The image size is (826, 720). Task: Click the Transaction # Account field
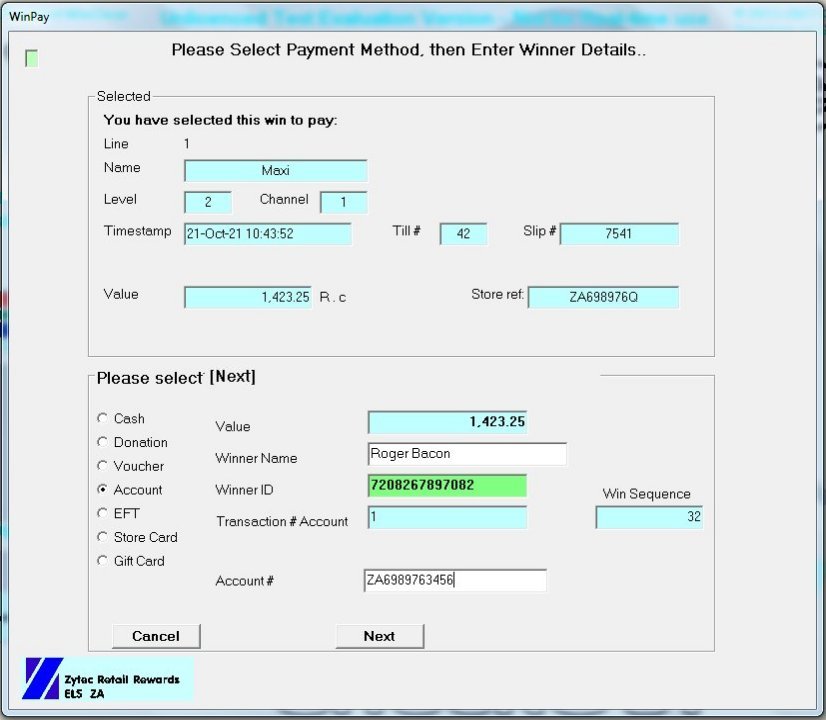click(447, 518)
